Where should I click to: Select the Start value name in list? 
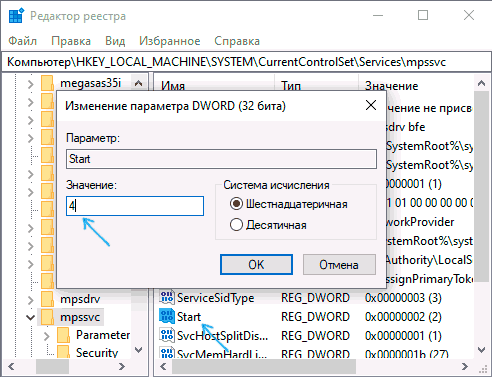(189, 317)
